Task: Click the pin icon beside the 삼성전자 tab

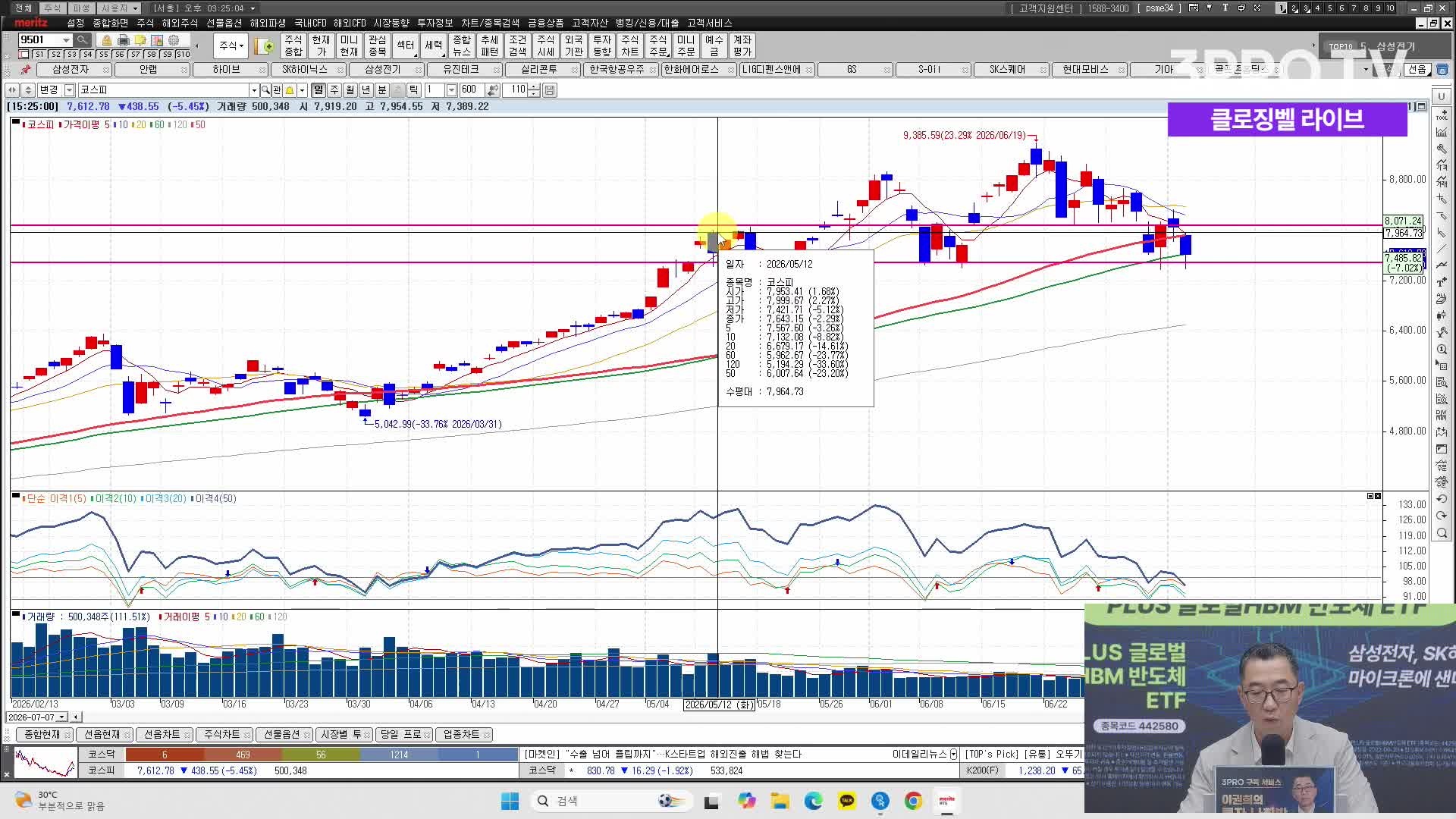Action: pyautogui.click(x=26, y=70)
